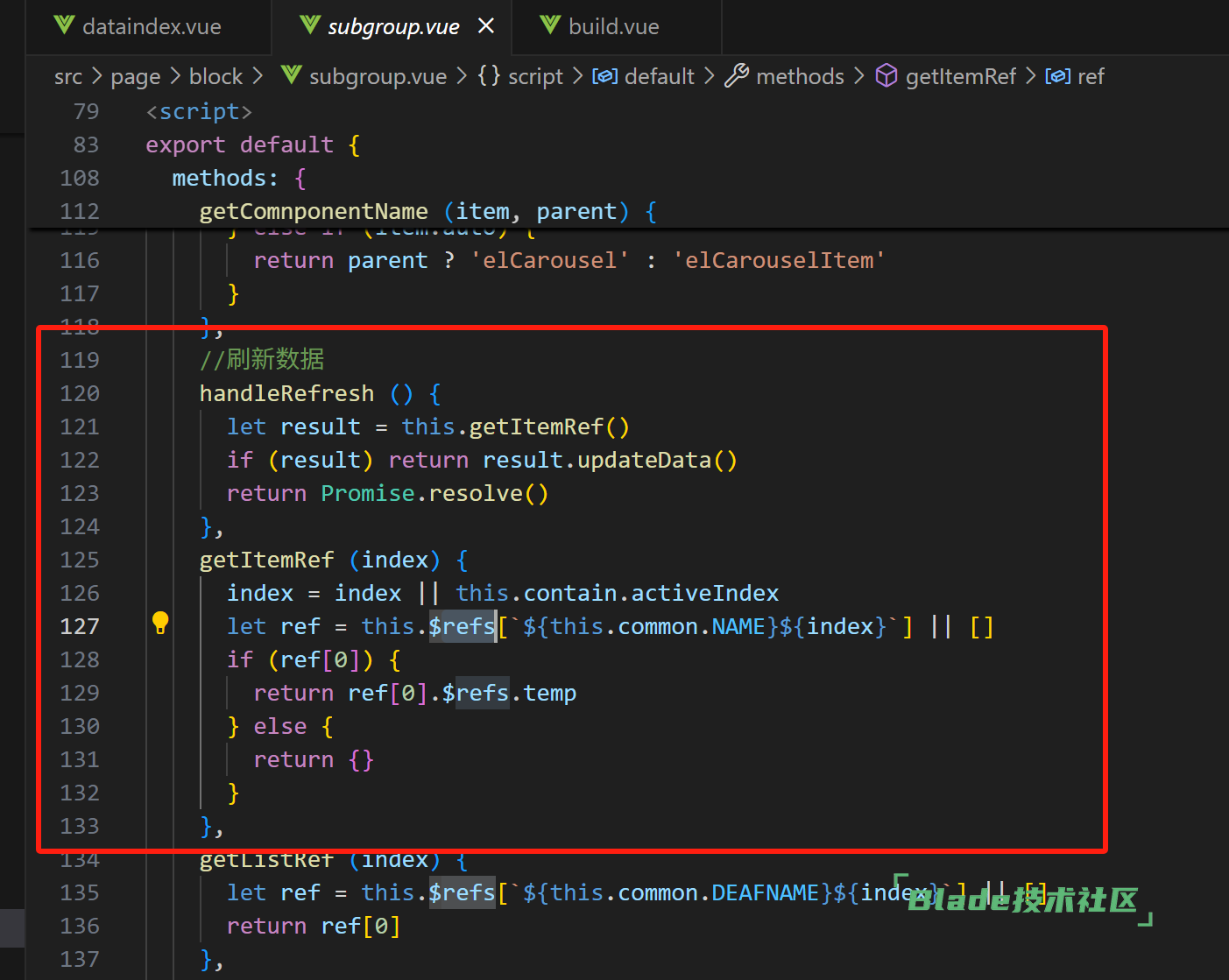Click the handleRefresh method name
Image resolution: width=1229 pixels, height=980 pixels.
(x=286, y=393)
